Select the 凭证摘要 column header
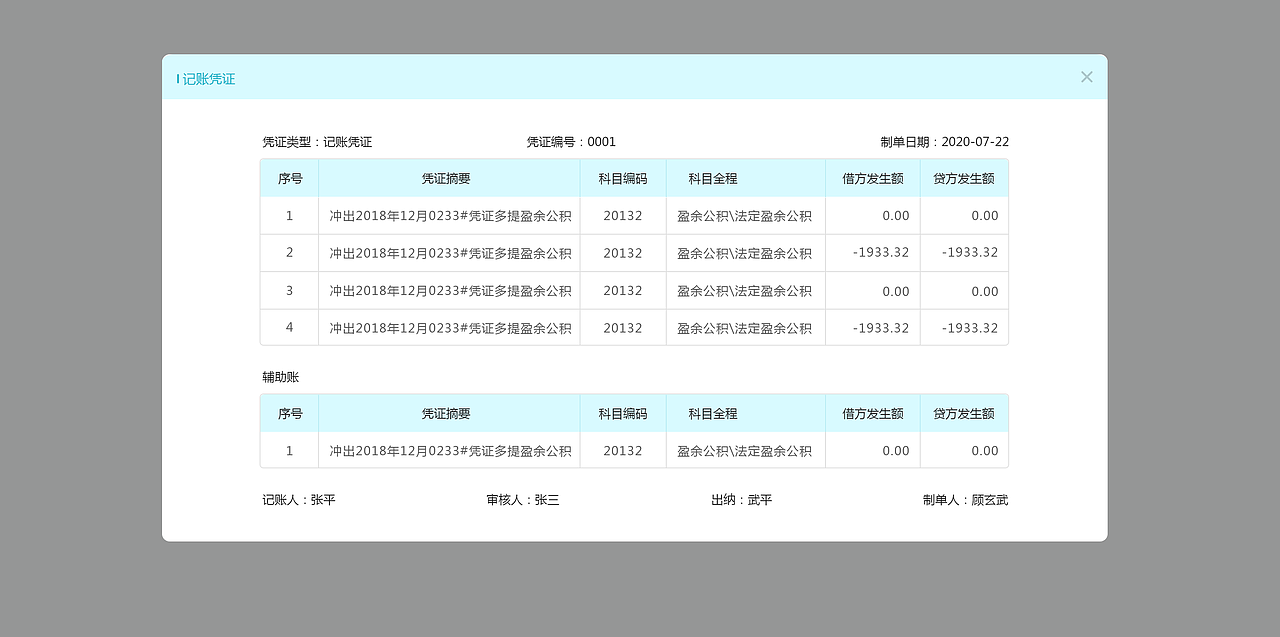 [447, 177]
